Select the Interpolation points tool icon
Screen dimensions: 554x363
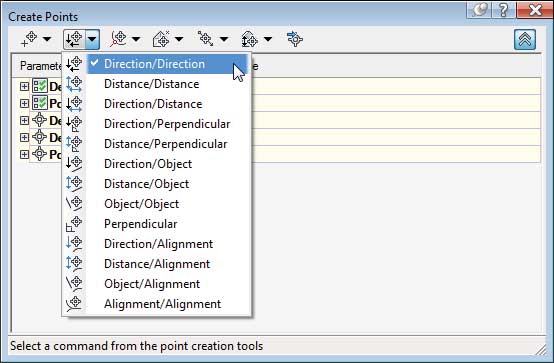(206, 39)
